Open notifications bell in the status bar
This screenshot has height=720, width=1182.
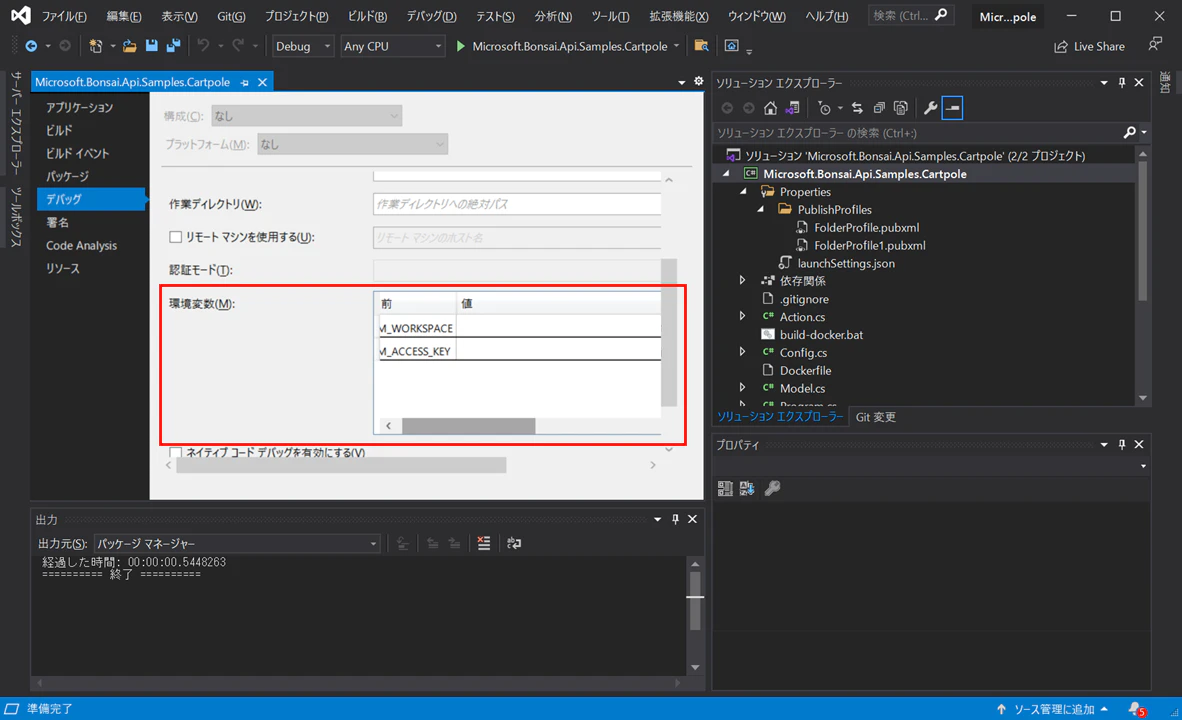1136,709
